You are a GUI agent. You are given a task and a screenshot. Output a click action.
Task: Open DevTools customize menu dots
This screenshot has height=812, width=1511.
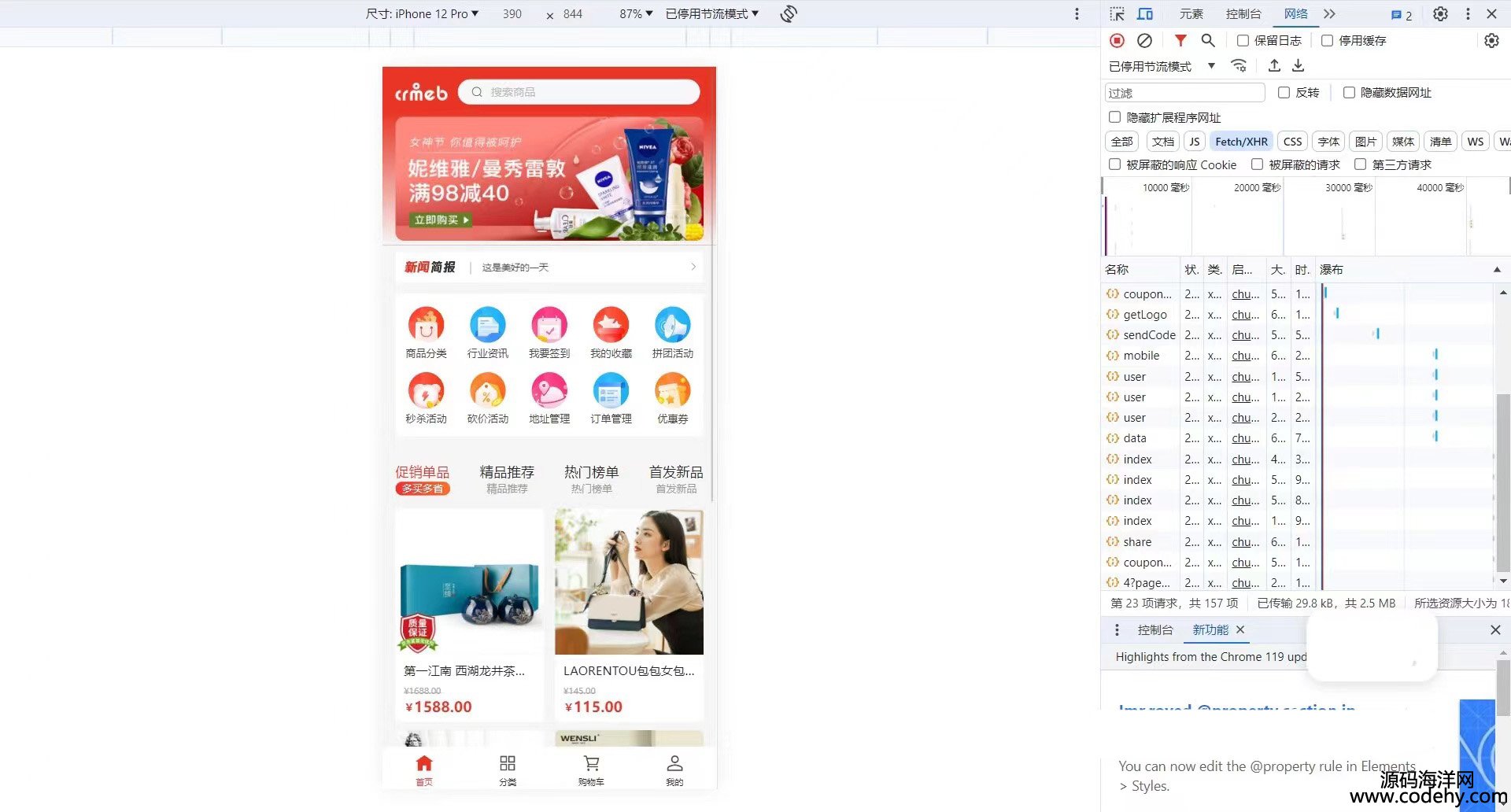[x=1468, y=13]
